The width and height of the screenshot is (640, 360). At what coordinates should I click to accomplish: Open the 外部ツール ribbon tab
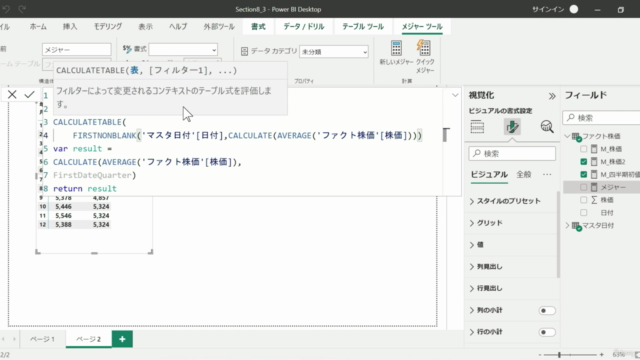click(x=219, y=27)
